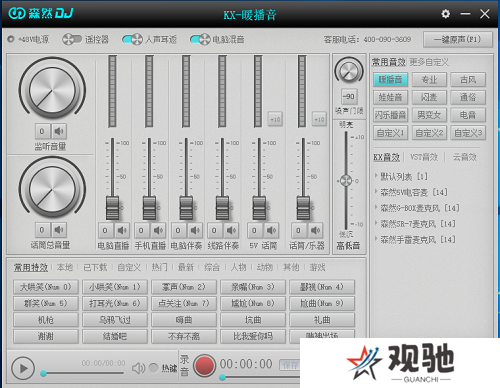The height and width of the screenshot is (388, 500).
Task: Click the 电脑伴奏 value box showing 0
Action: click(178, 230)
